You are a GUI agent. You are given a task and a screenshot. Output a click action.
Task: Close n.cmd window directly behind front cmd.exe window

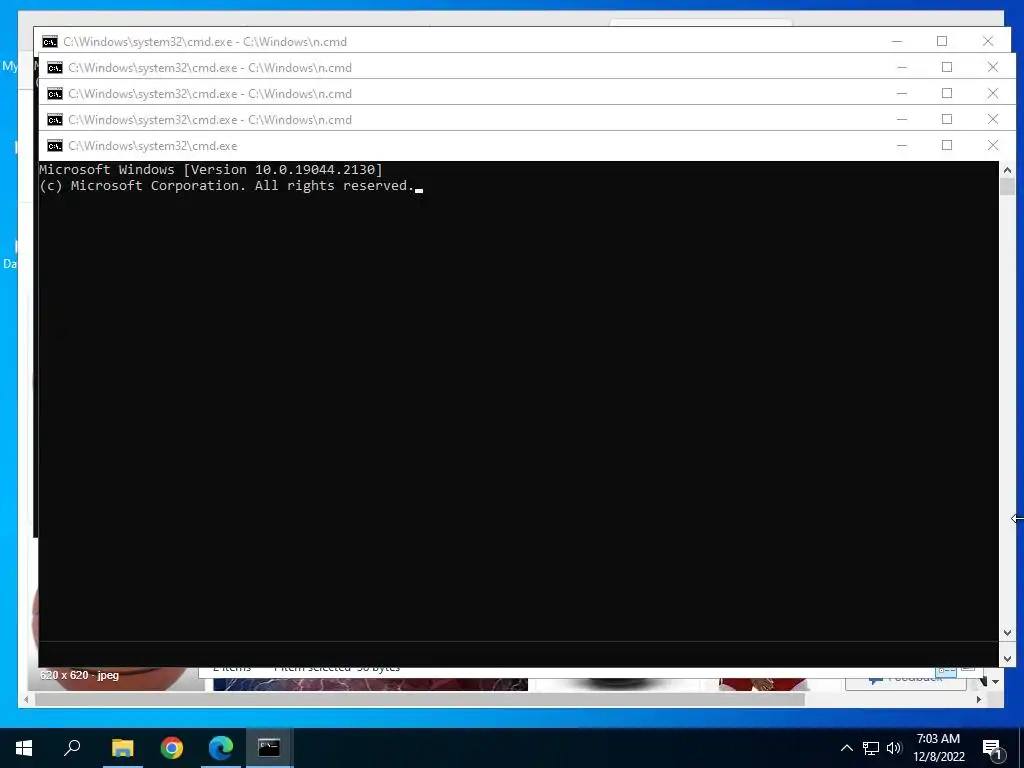[x=993, y=119]
